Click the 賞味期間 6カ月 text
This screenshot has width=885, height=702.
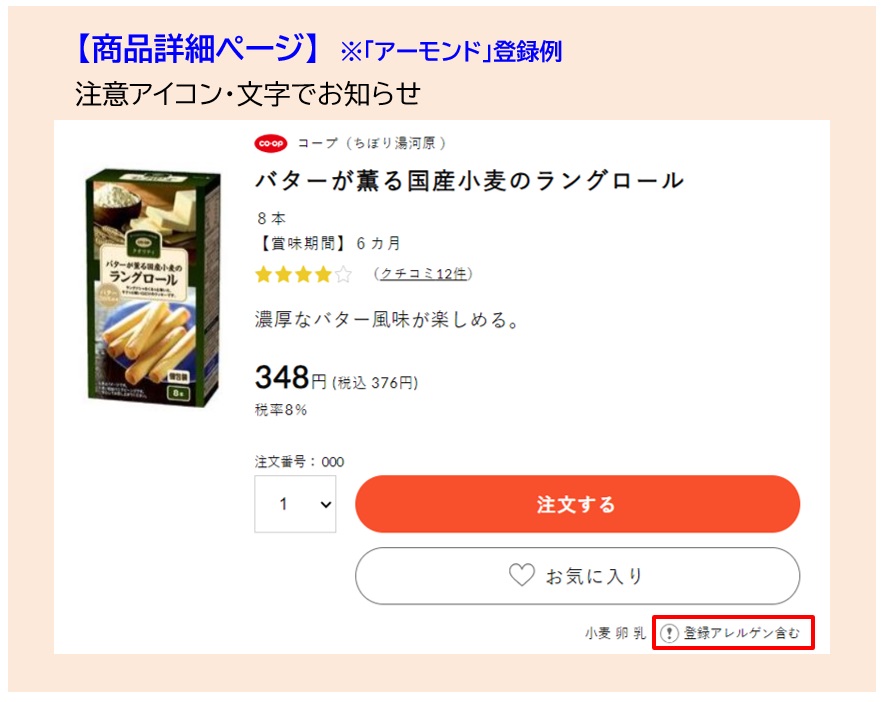(x=329, y=243)
